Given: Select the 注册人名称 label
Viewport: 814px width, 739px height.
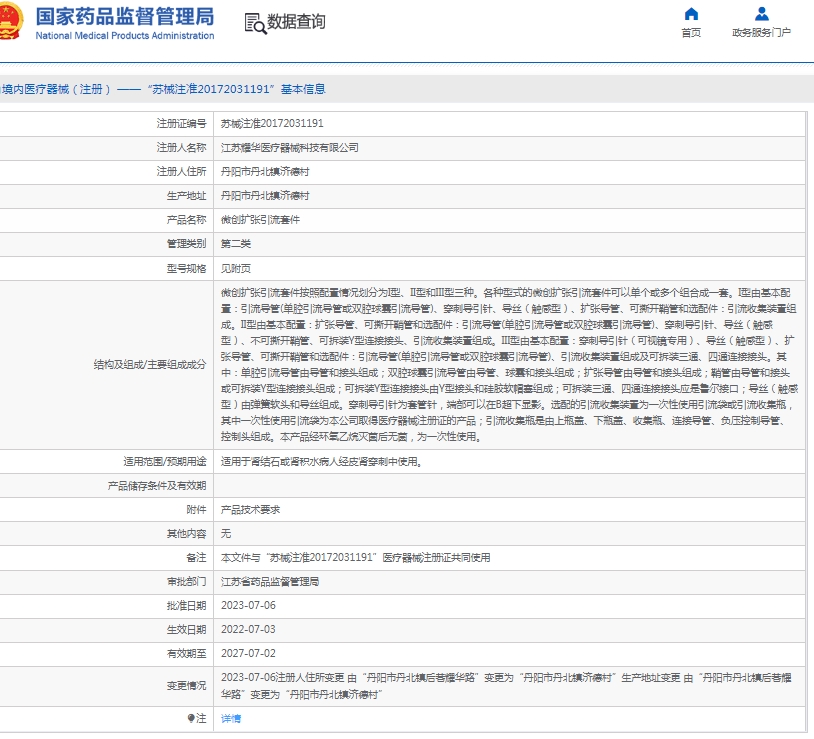Looking at the screenshot, I should tap(182, 148).
